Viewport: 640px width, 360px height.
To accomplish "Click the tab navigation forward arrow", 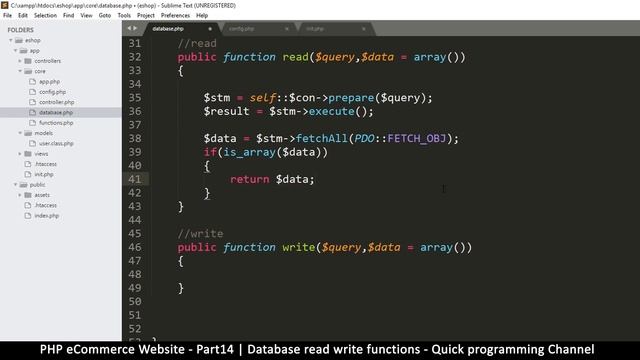I will pyautogui.click(x=135, y=29).
